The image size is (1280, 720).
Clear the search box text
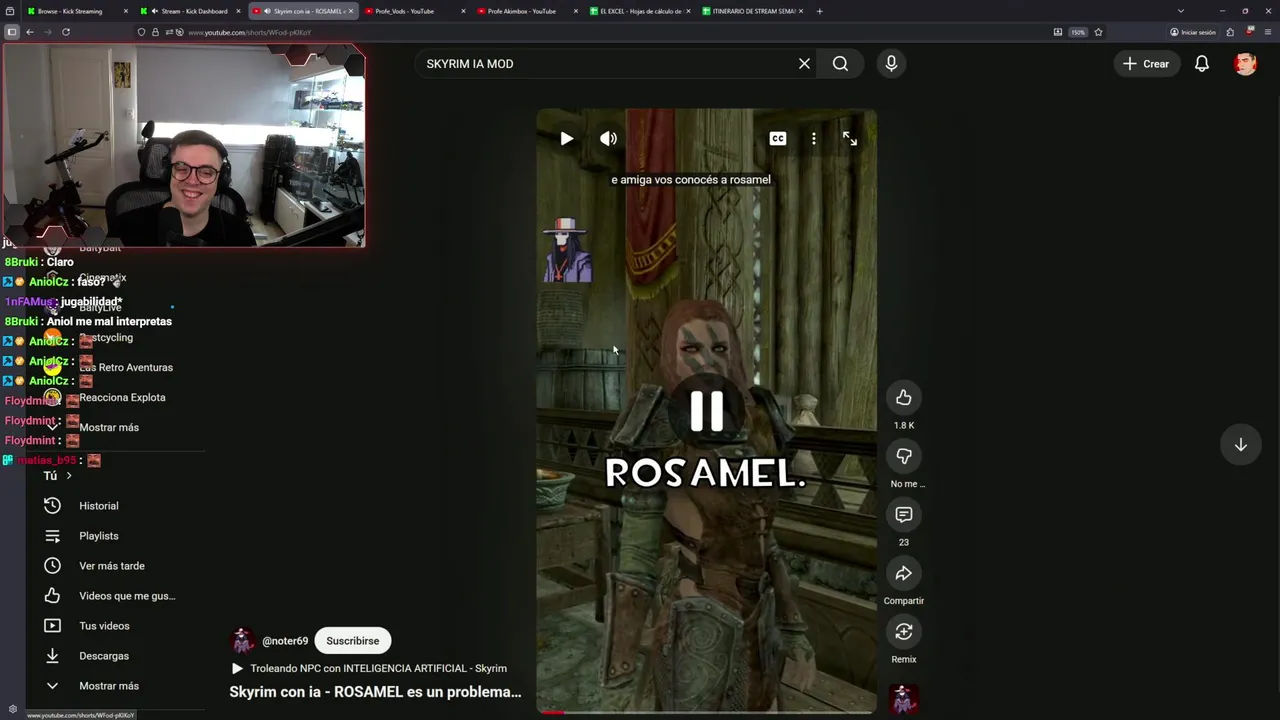(x=804, y=64)
